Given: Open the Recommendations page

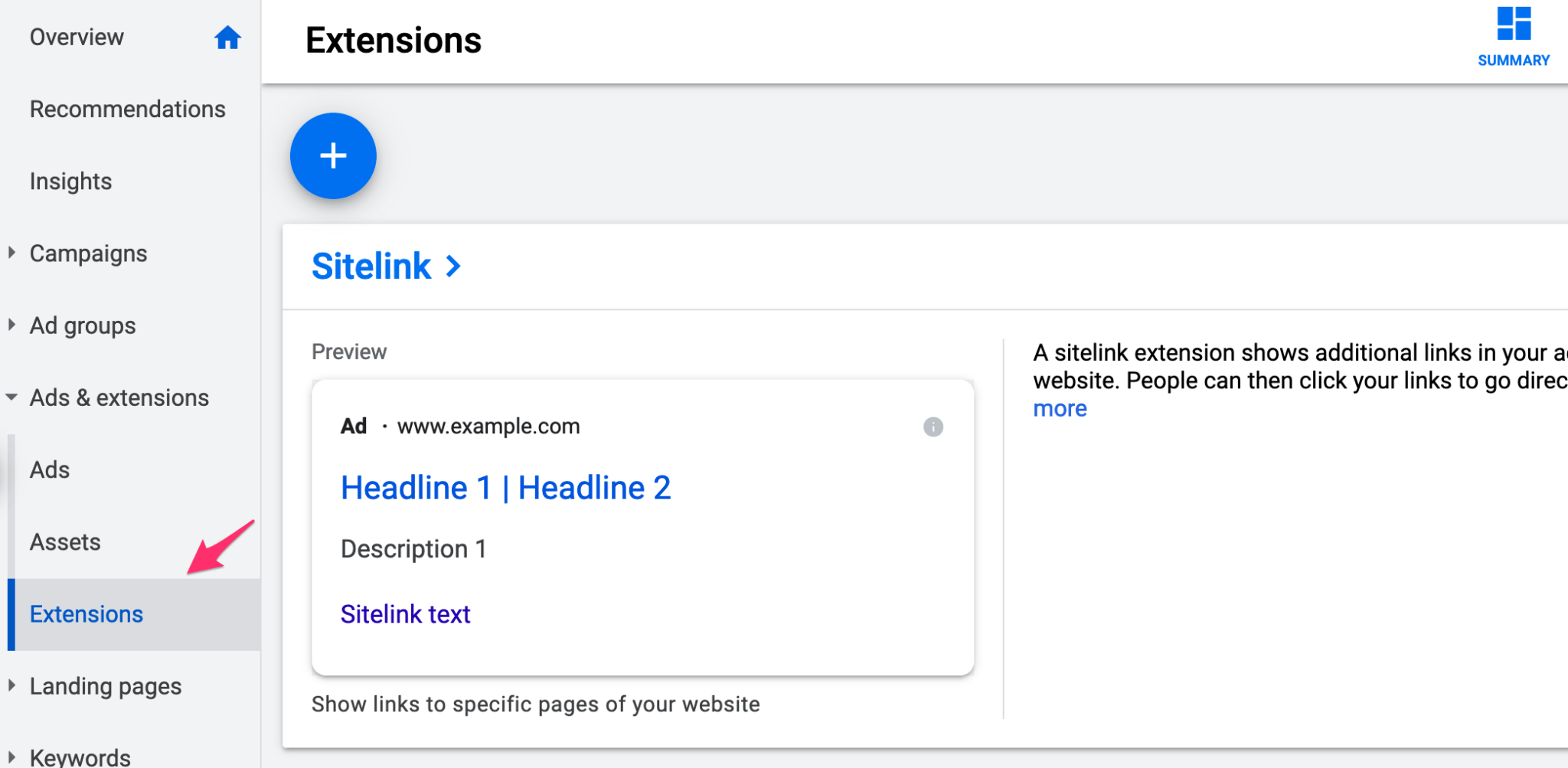Looking at the screenshot, I should (x=127, y=109).
